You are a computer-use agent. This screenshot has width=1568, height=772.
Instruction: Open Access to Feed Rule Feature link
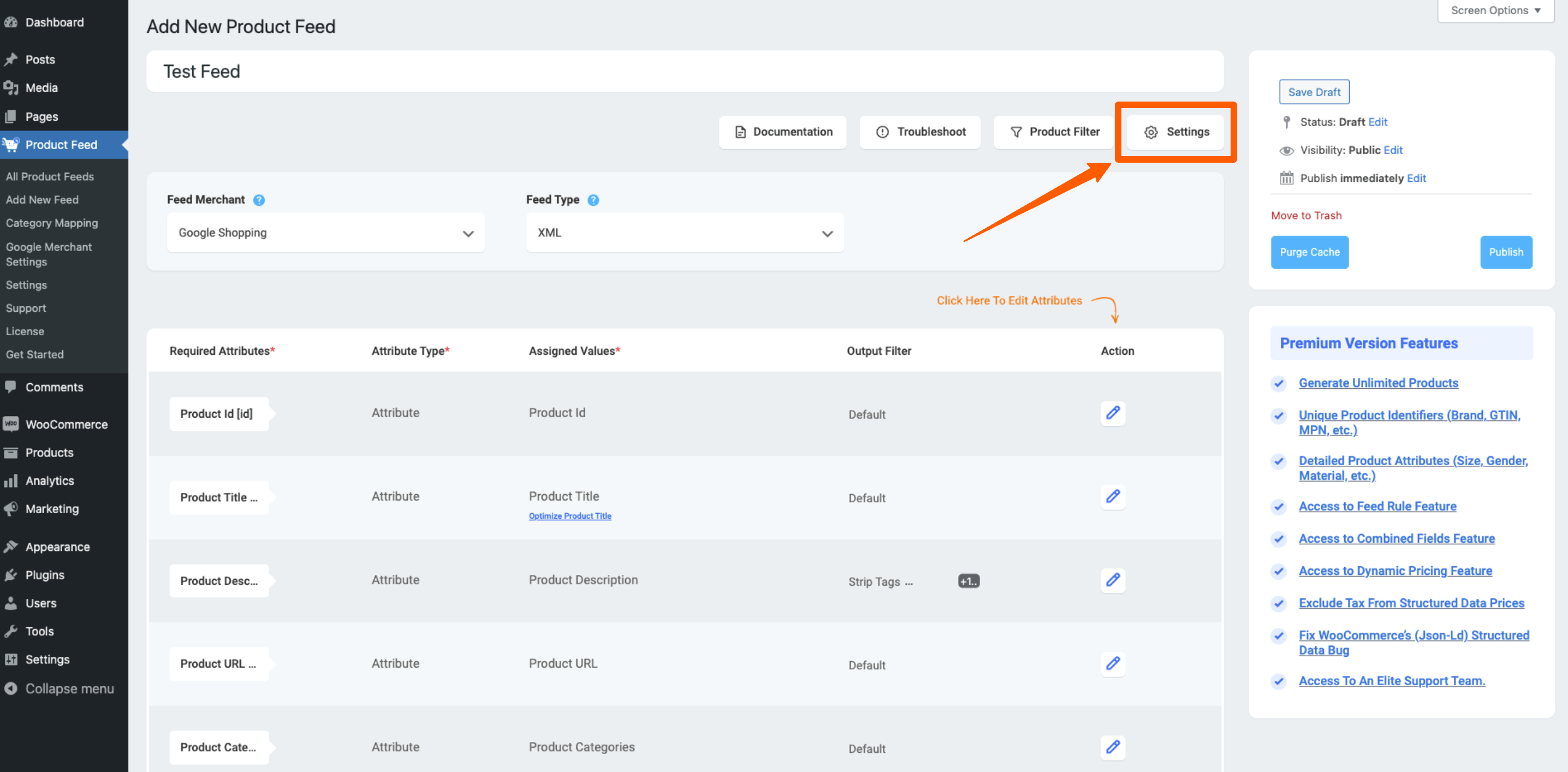1377,506
